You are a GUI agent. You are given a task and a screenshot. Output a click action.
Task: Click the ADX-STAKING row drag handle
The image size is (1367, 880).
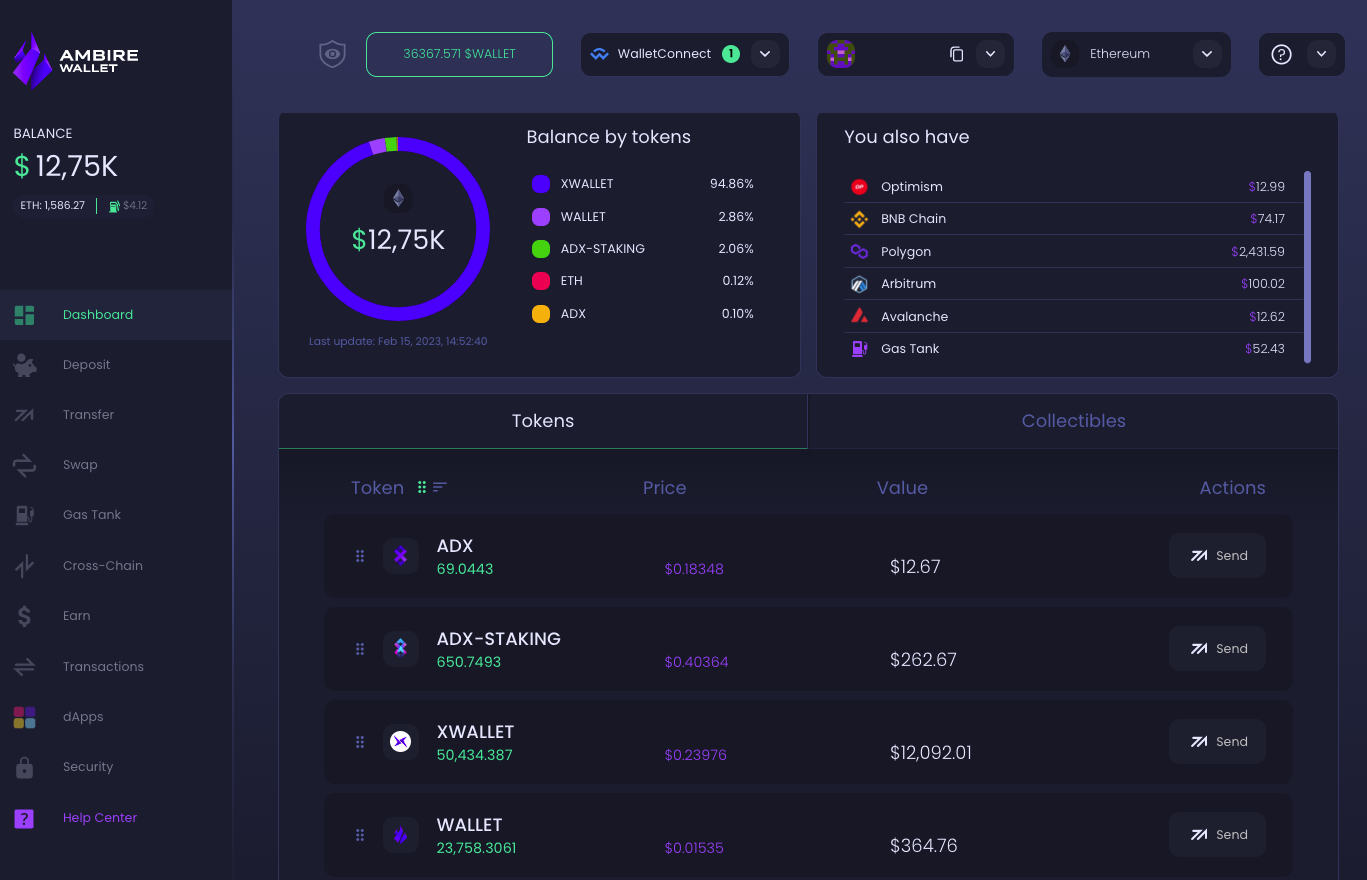[360, 649]
